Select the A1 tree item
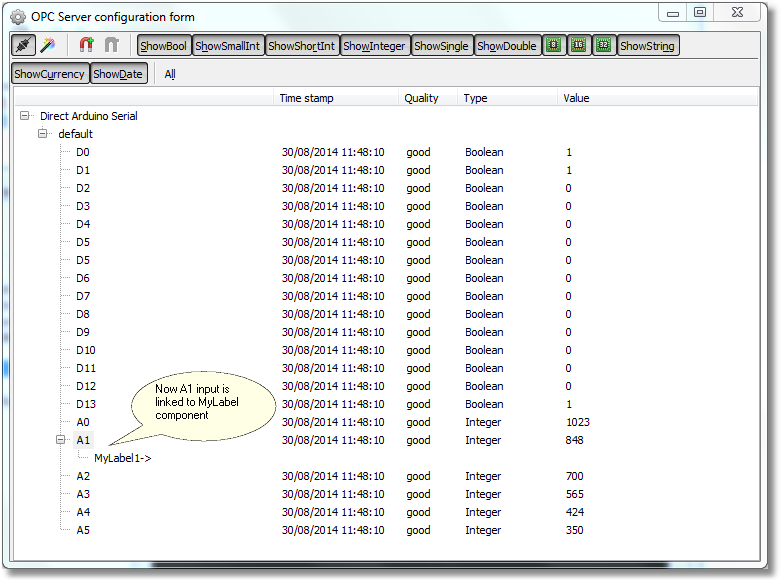The width and height of the screenshot is (782, 583). click(x=83, y=440)
